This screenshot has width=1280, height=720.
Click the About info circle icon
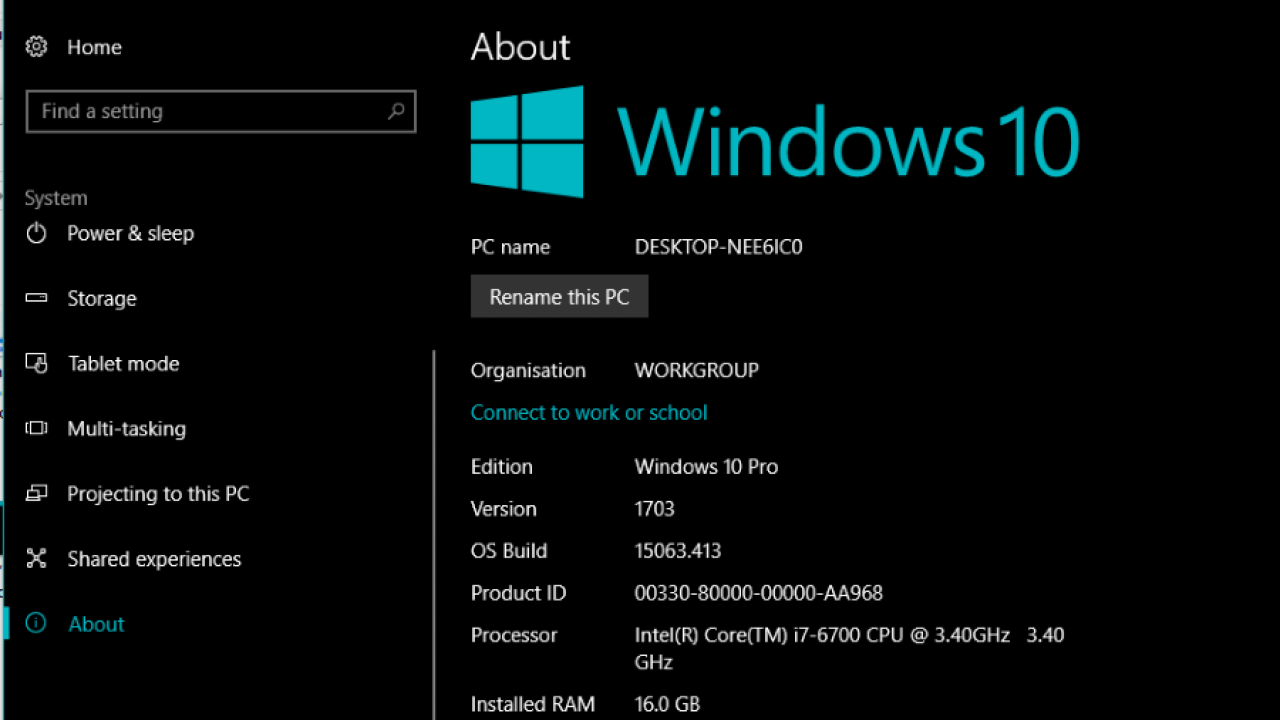tap(36, 623)
